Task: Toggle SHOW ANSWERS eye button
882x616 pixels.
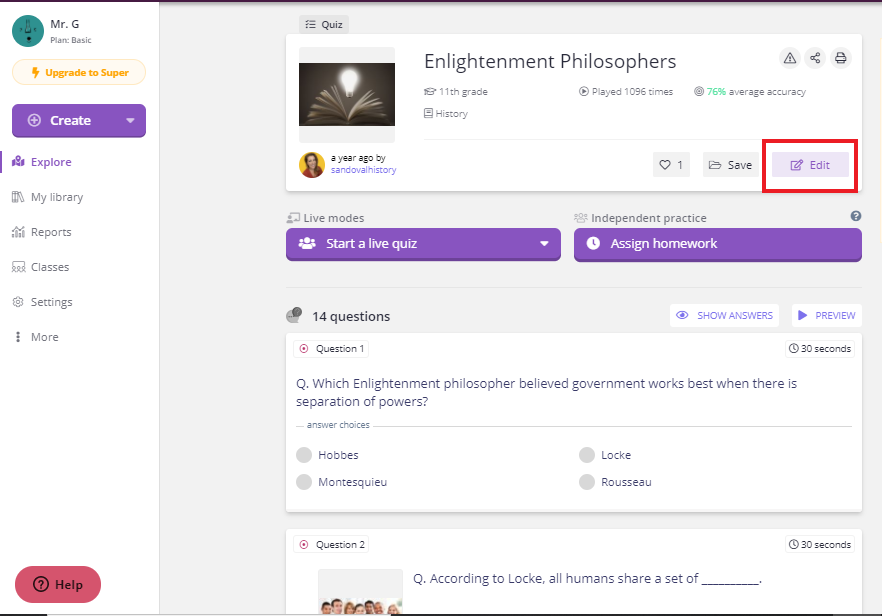Action: (x=724, y=316)
